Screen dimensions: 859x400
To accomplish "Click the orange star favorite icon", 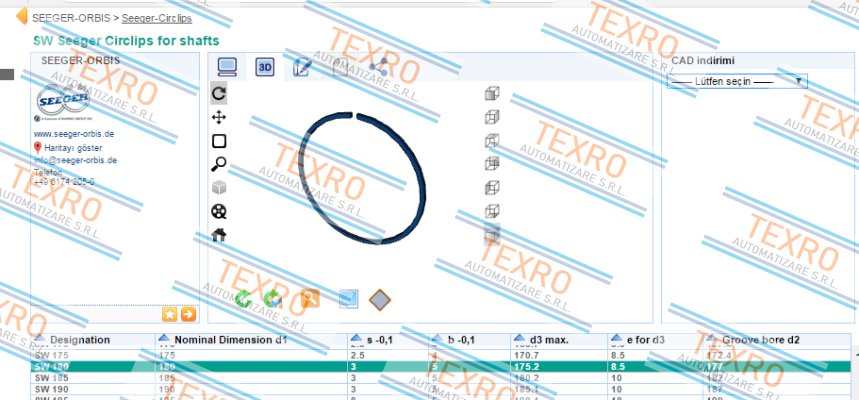I will pyautogui.click(x=170, y=314).
